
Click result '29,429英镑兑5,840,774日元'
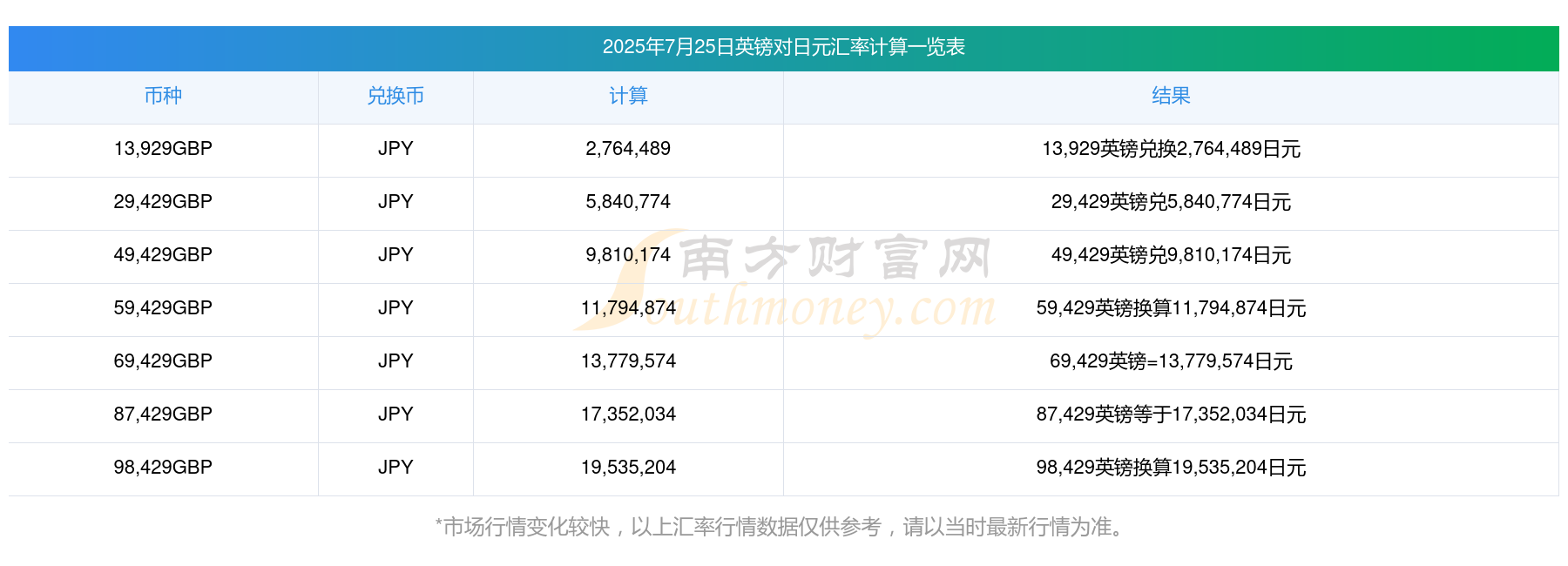[x=1171, y=202]
